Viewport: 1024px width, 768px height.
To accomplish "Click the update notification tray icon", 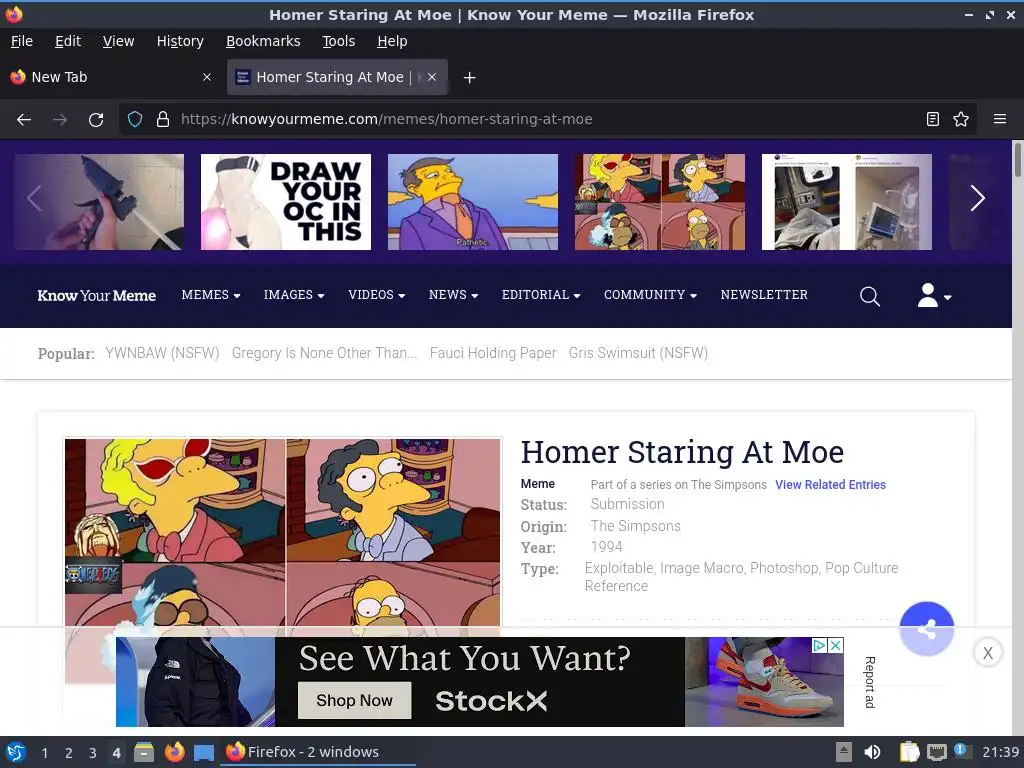I will point(961,750).
